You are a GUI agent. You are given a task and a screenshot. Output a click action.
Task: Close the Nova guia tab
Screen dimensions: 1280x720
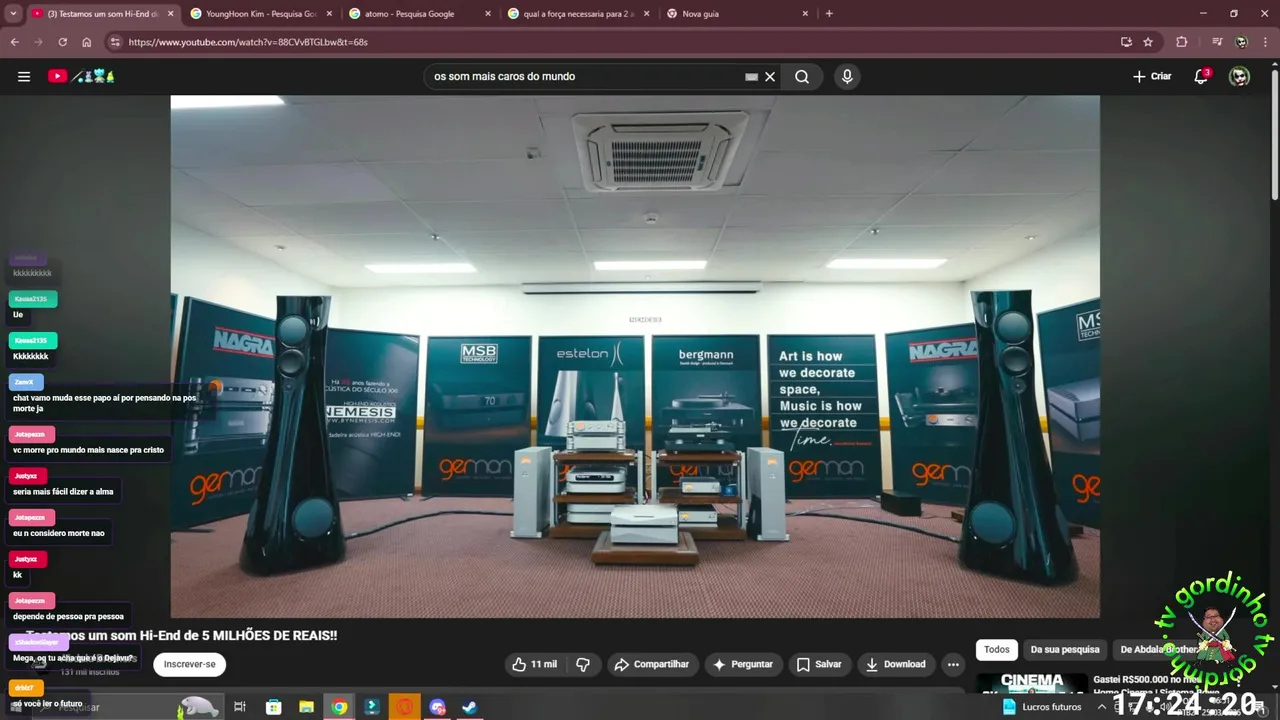805,14
